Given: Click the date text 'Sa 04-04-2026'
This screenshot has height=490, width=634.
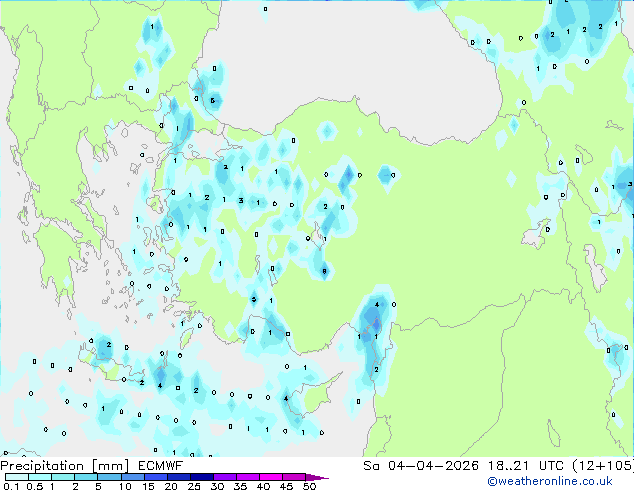Looking at the screenshot, I should click(x=421, y=466).
